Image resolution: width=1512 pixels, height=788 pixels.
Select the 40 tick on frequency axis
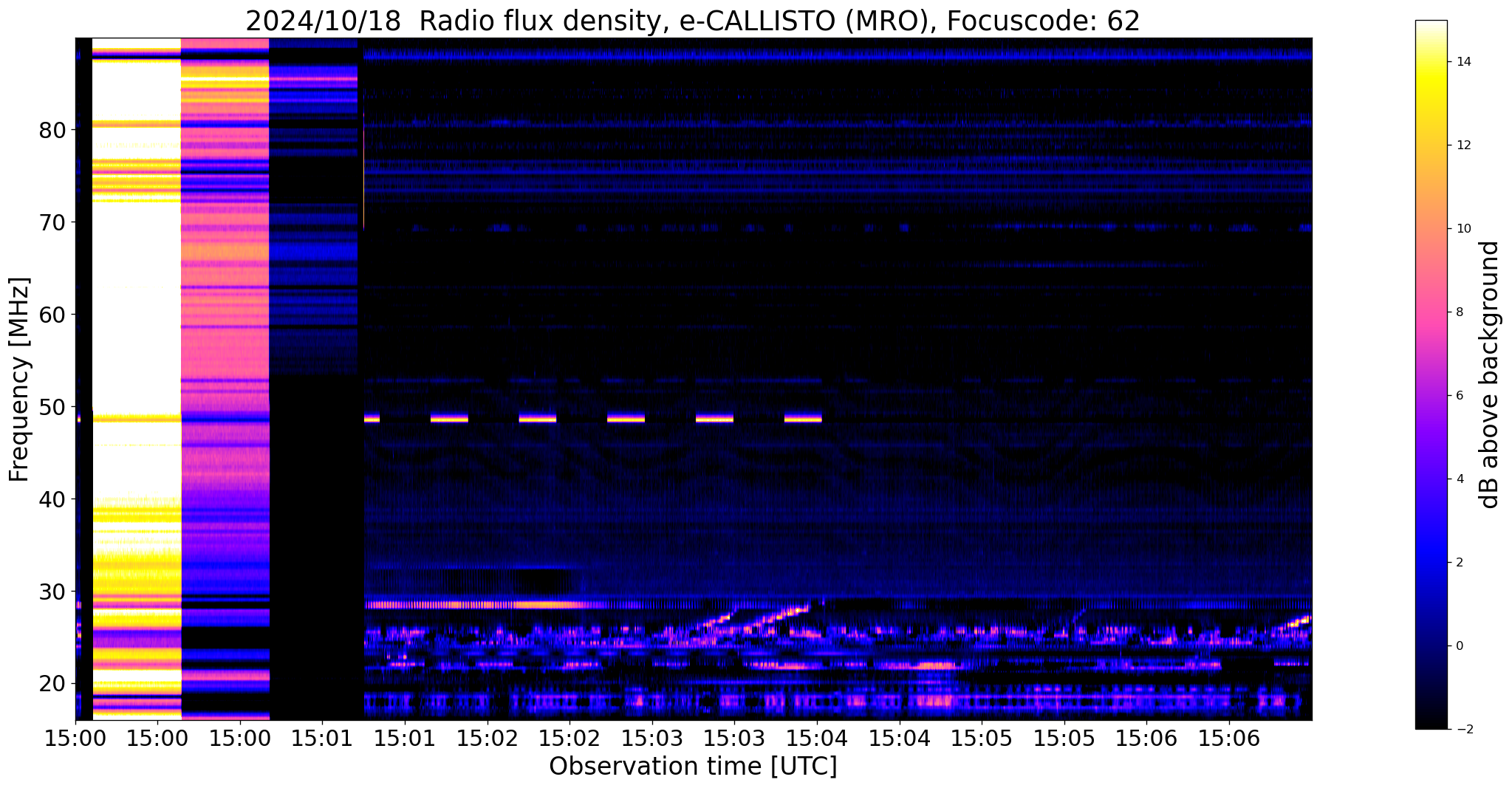[52, 499]
